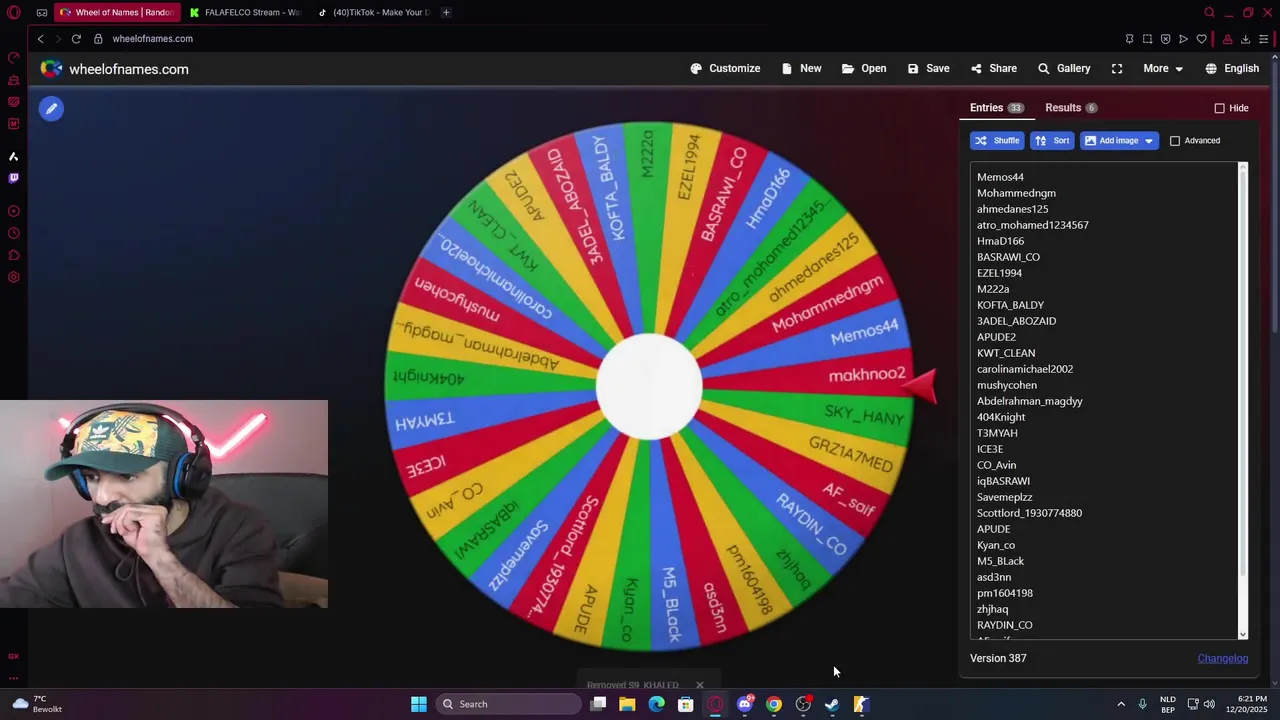
Task: Open browser downloads icon
Action: [1245, 39]
